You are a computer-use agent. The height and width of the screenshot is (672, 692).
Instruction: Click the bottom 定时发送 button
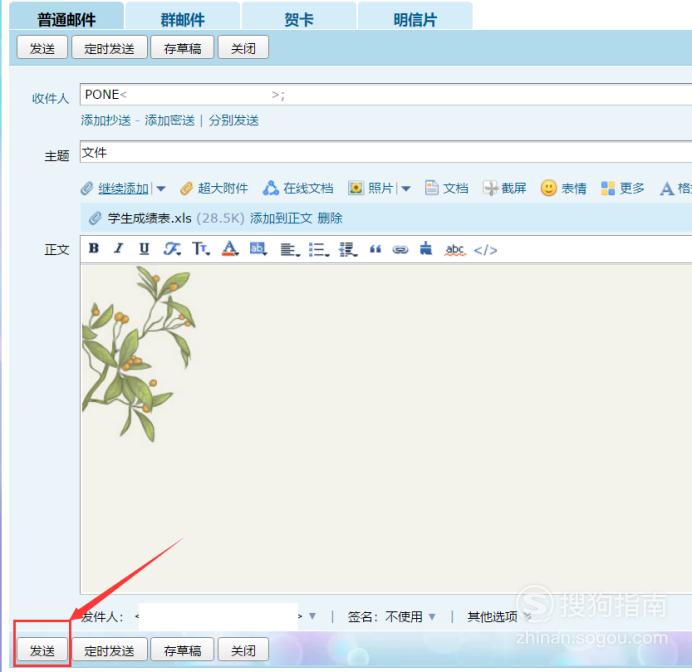click(x=109, y=649)
